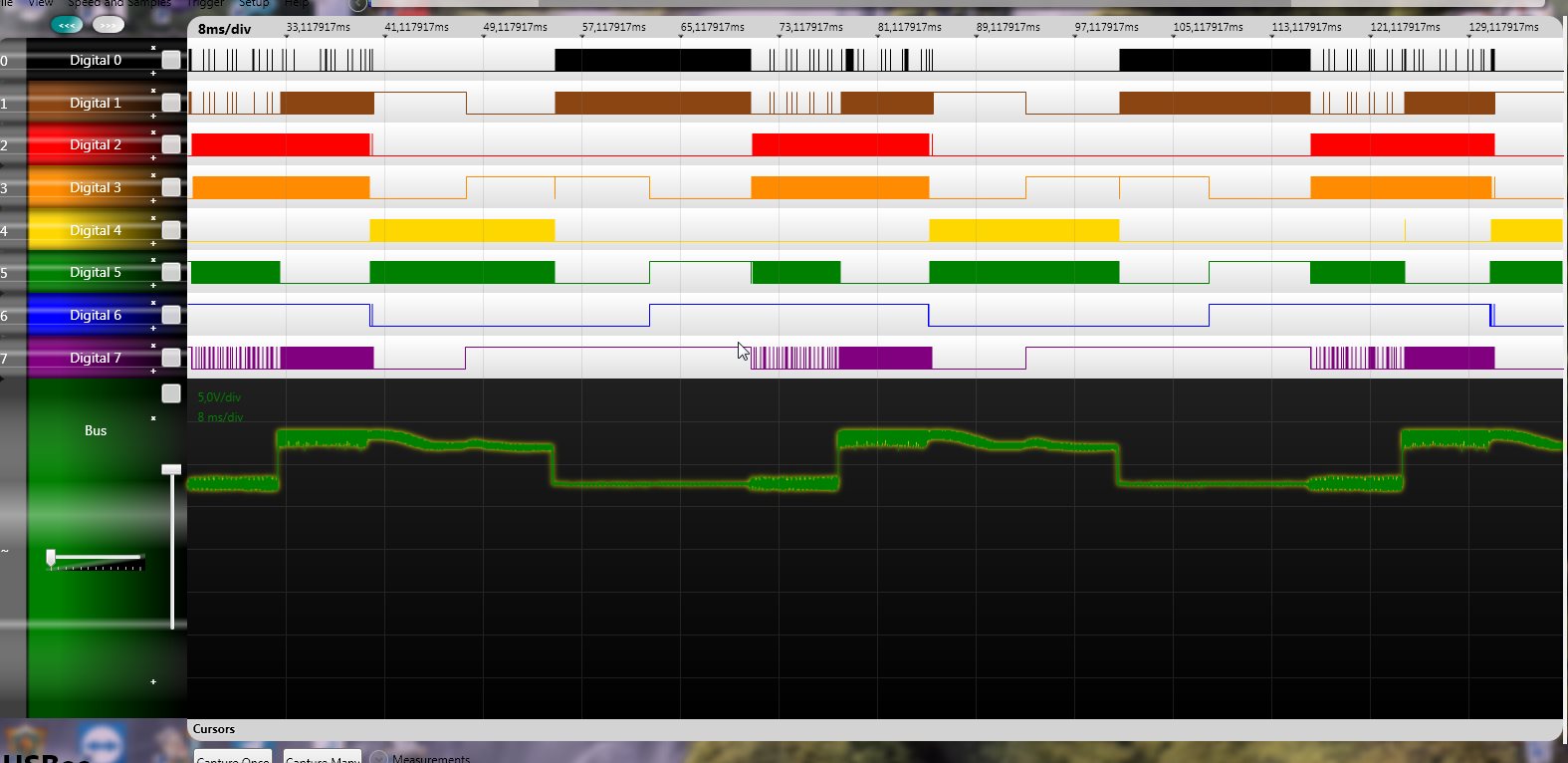Open the View menu
The height and width of the screenshot is (763, 1568).
click(41, 4)
